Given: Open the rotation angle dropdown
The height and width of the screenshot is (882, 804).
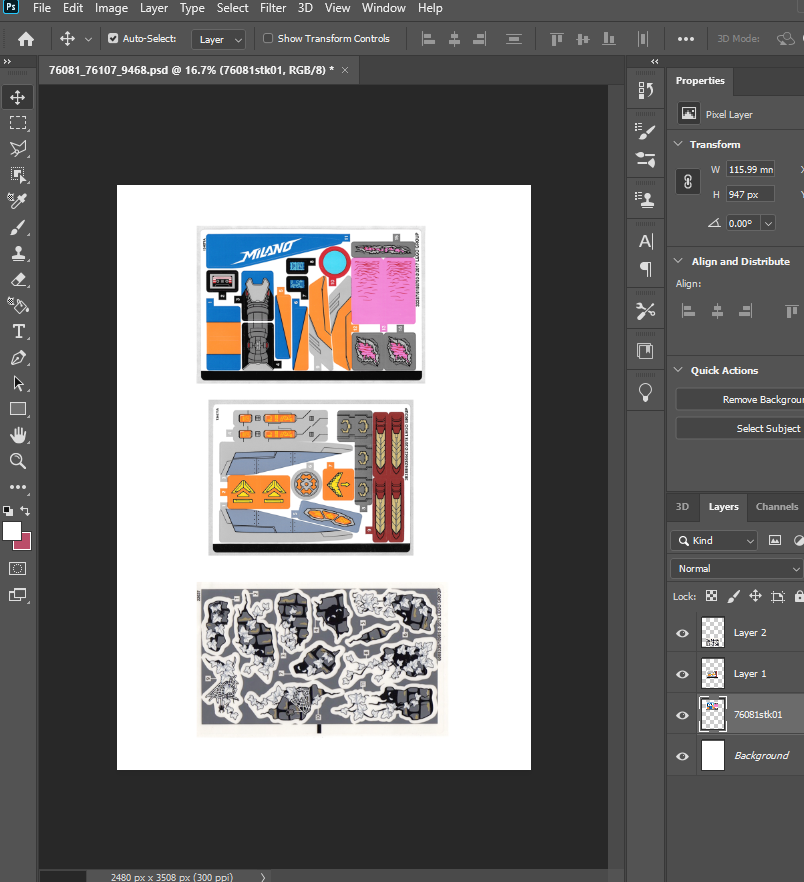Looking at the screenshot, I should (768, 223).
